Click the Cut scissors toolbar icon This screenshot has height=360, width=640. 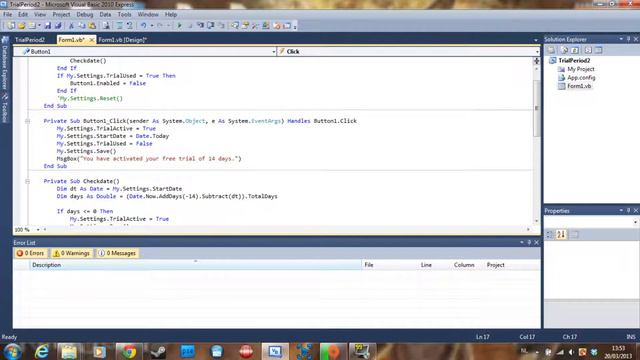[71, 26]
